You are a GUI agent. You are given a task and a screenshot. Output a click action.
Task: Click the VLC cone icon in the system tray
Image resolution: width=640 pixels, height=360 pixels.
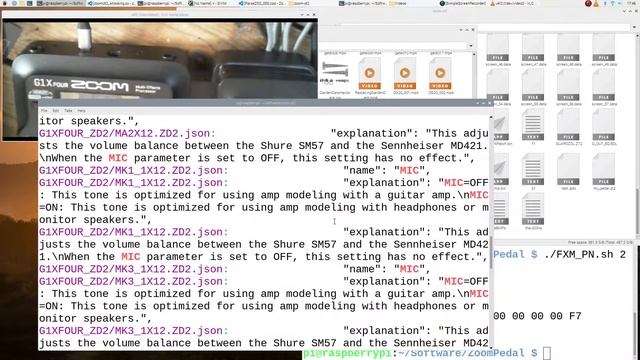(596, 3)
